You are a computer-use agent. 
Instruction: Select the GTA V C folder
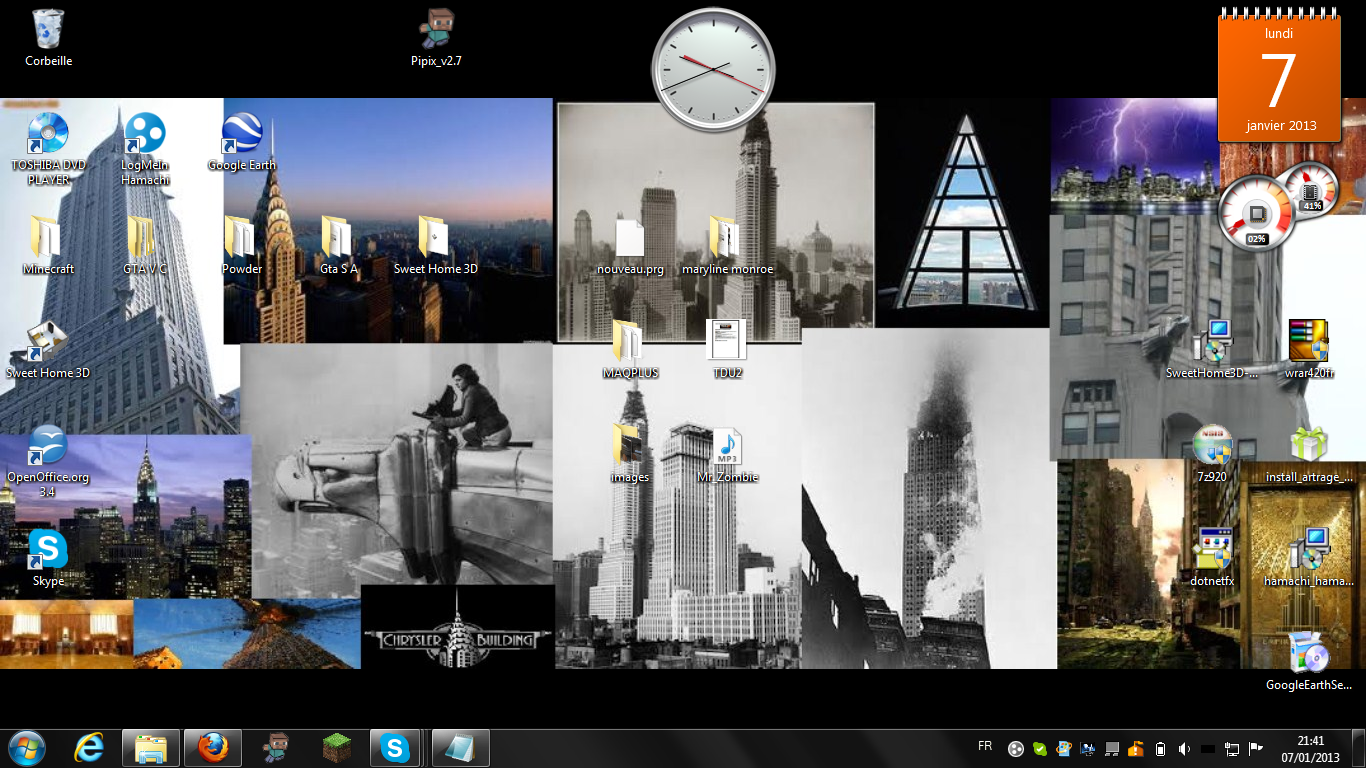(145, 246)
